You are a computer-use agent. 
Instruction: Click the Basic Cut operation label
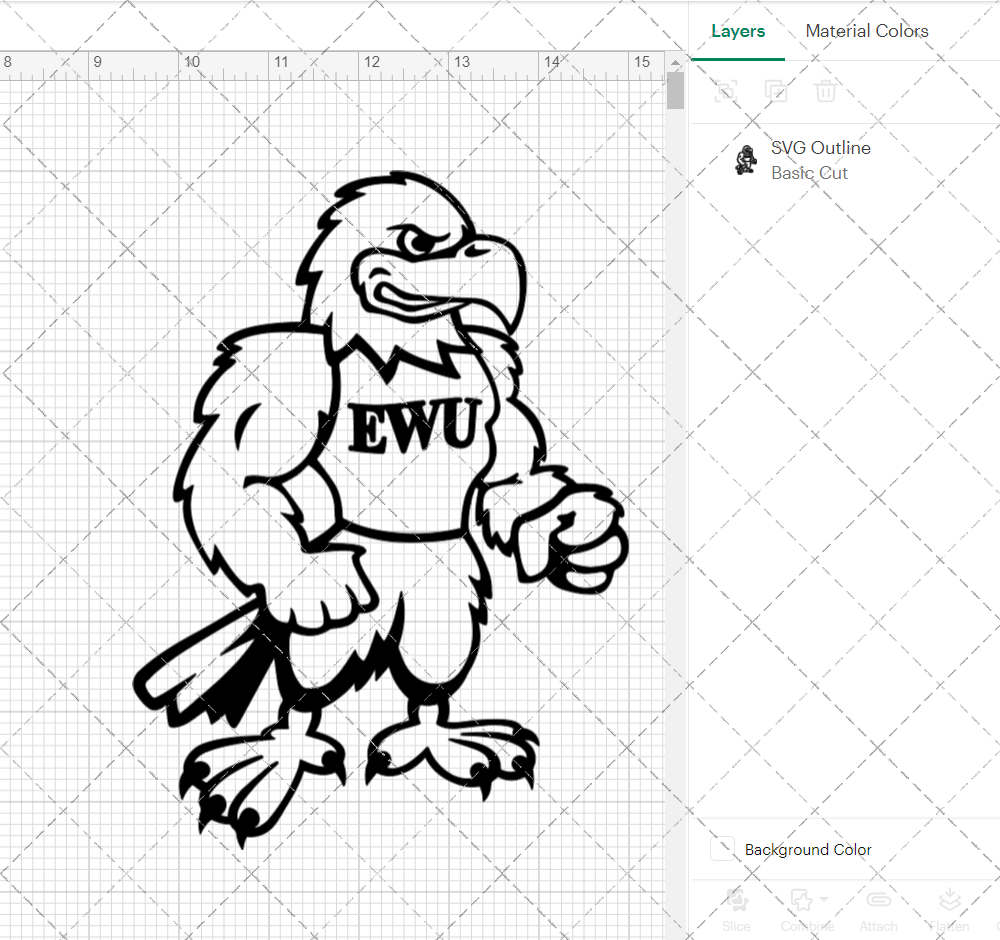click(x=809, y=173)
